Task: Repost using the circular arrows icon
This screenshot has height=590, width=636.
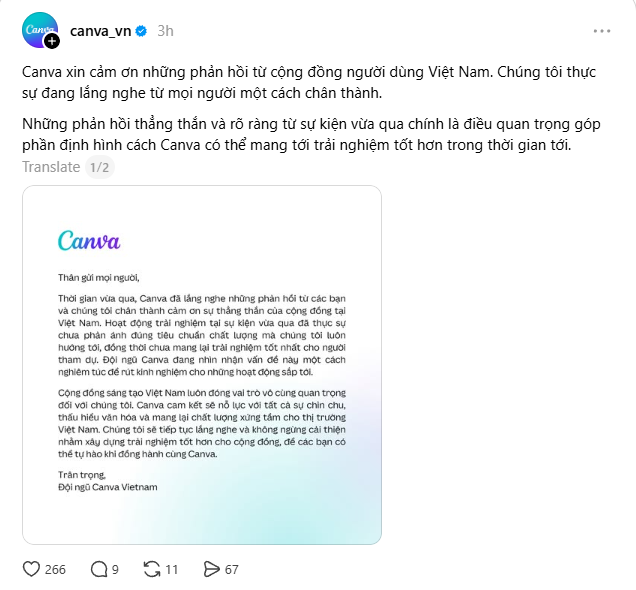Action: coord(153,569)
